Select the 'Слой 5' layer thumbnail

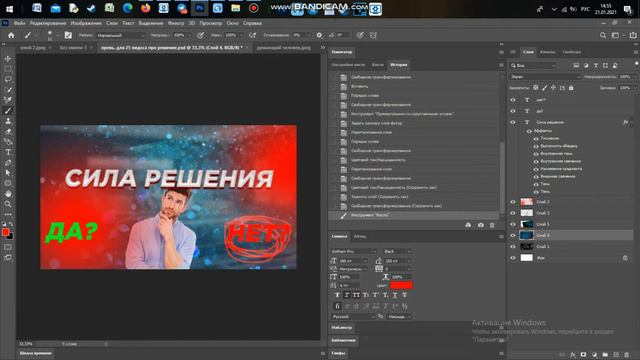(527, 224)
